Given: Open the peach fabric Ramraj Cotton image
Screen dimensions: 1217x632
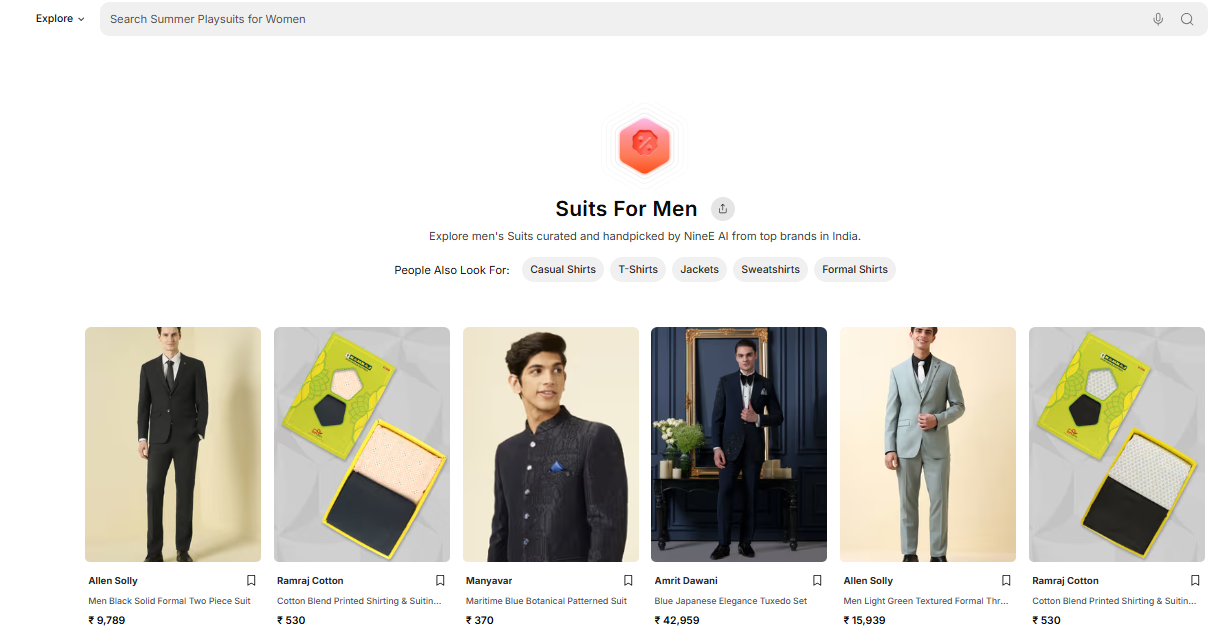Looking at the screenshot, I should (x=362, y=444).
